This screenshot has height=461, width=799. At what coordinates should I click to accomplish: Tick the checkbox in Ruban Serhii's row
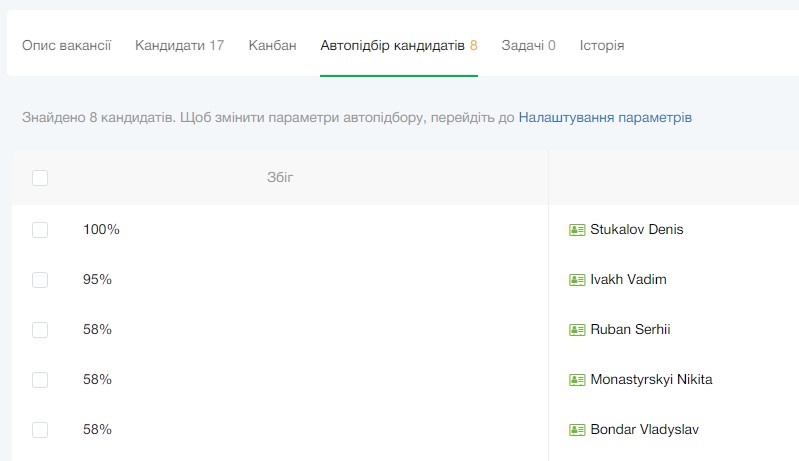(x=40, y=330)
